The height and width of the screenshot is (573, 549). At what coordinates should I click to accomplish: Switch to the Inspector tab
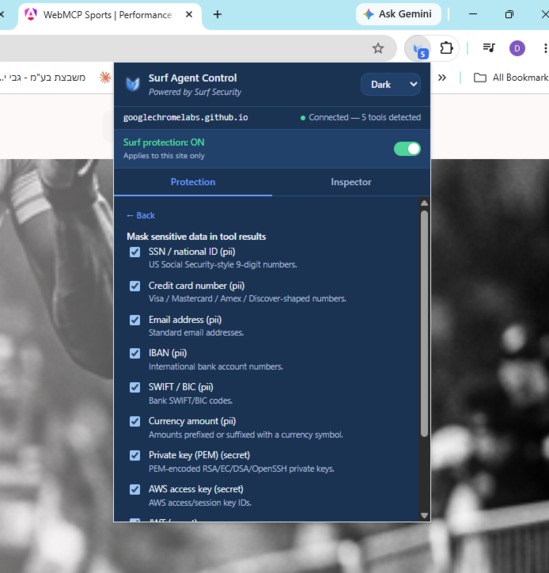351,182
